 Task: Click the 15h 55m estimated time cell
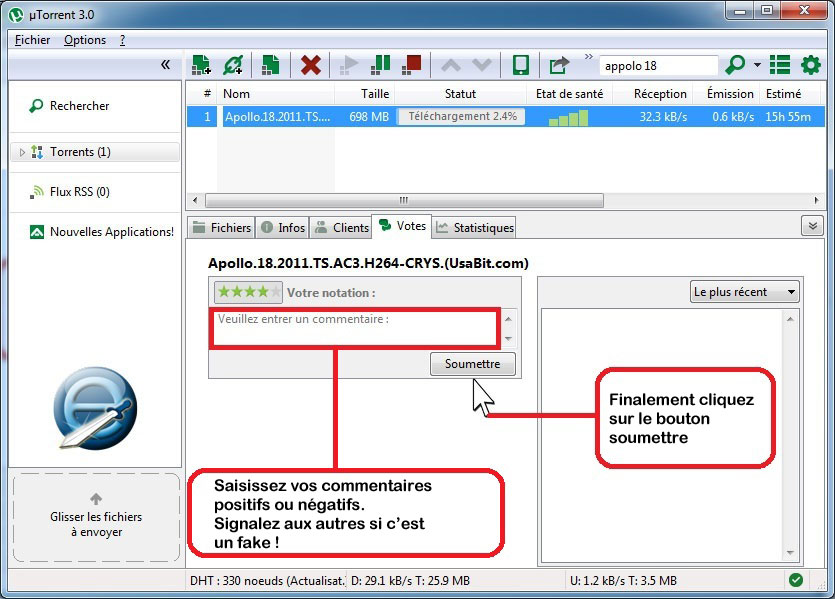click(788, 117)
